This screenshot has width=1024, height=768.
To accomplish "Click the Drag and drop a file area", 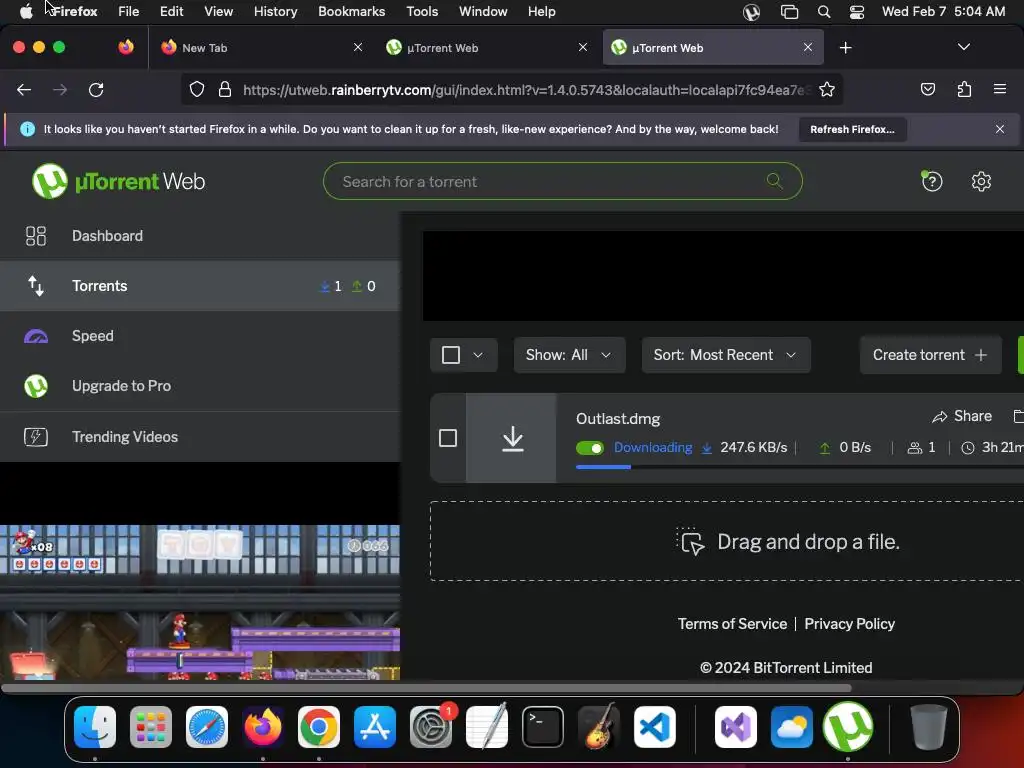I will 727,541.
